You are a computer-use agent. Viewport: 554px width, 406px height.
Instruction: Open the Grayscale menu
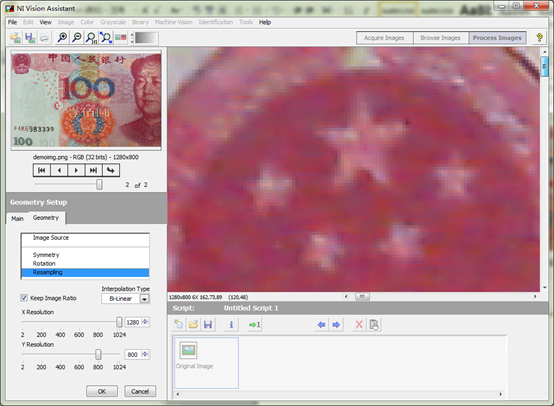[113, 22]
